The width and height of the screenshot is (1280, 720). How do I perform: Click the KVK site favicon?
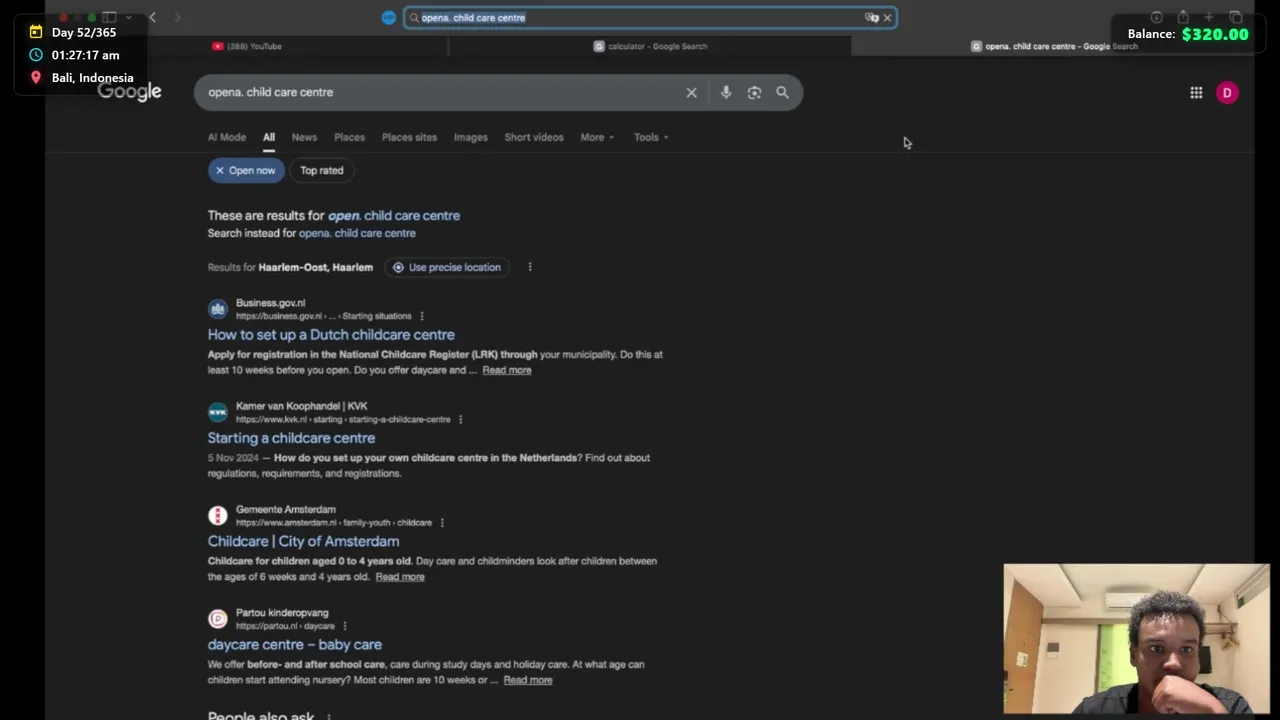[218, 412]
